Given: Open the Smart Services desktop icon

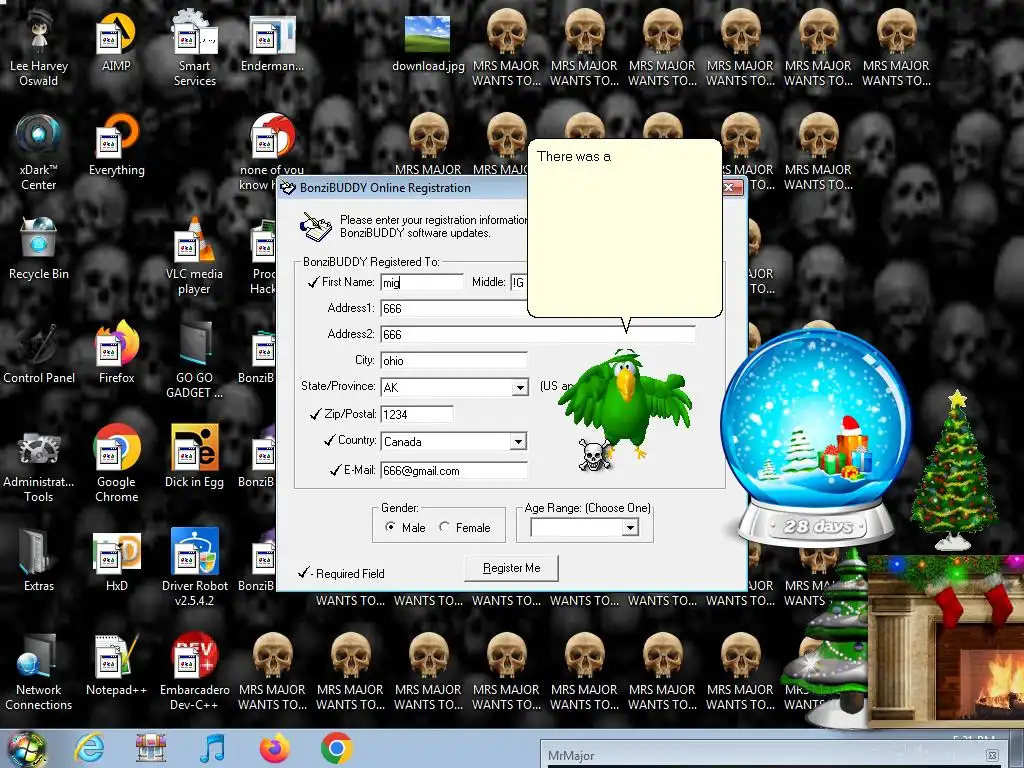Looking at the screenshot, I should pos(195,49).
